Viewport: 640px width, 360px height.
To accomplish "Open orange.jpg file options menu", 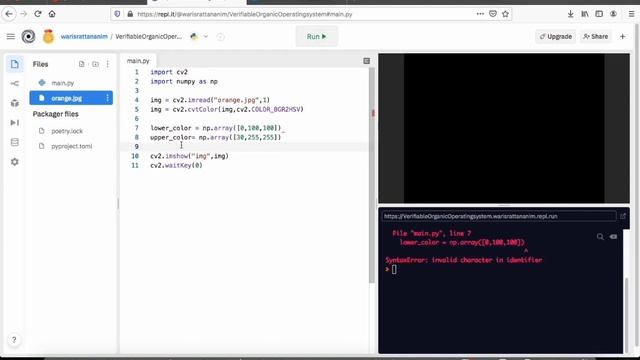I will 107,98.
